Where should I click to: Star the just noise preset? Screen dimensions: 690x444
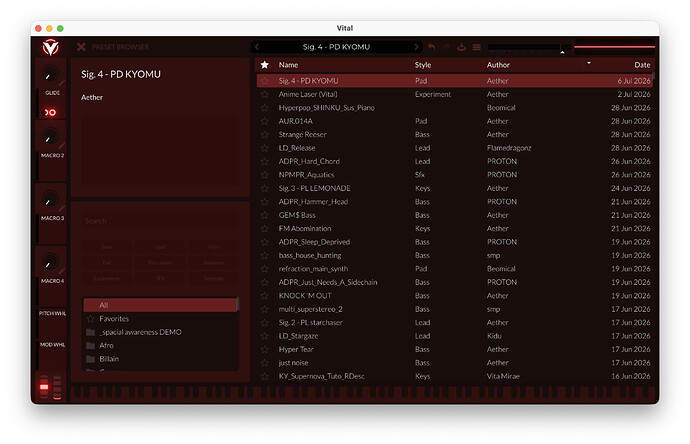(264, 363)
